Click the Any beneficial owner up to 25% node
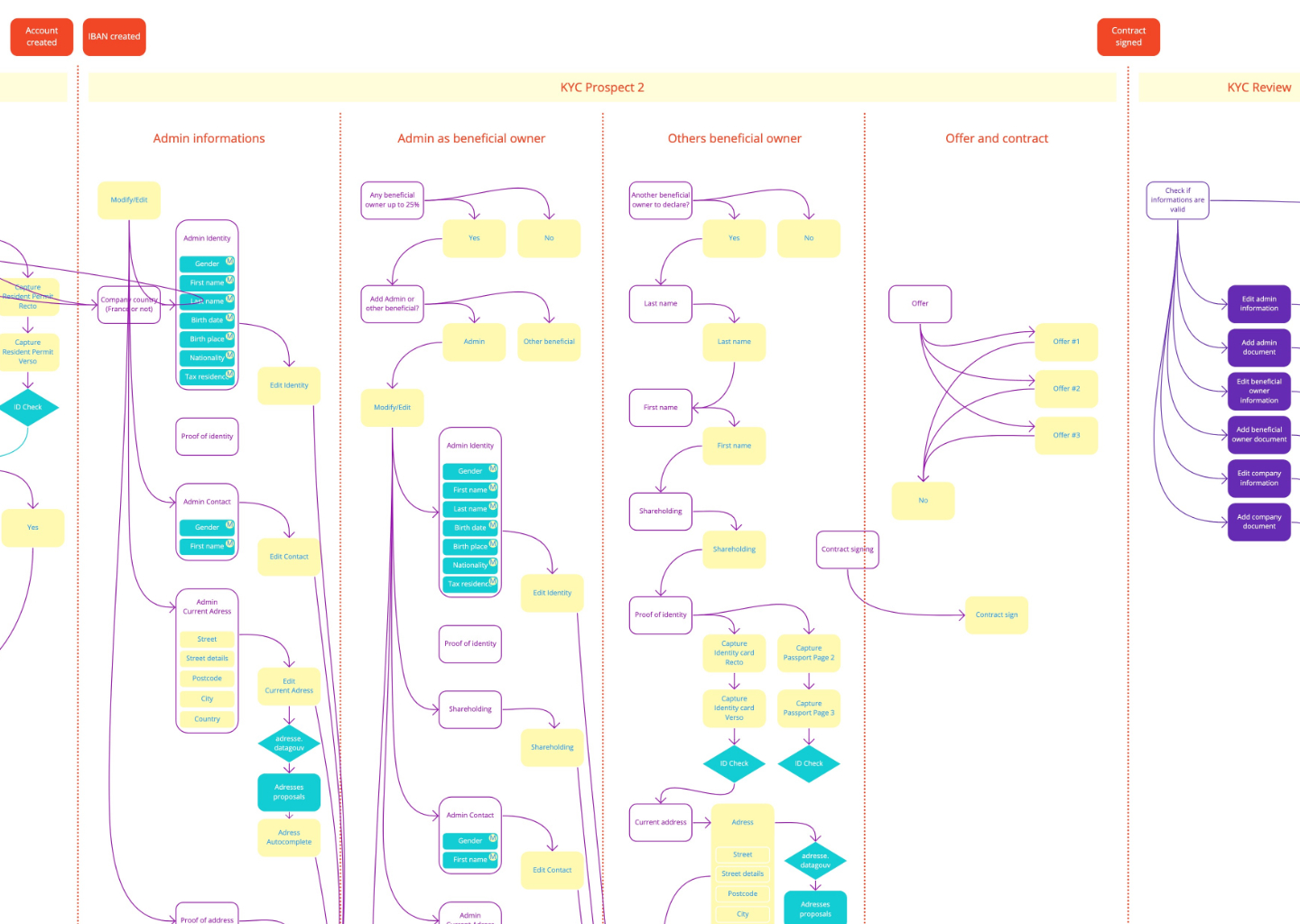This screenshot has height=924, width=1300. coord(392,200)
